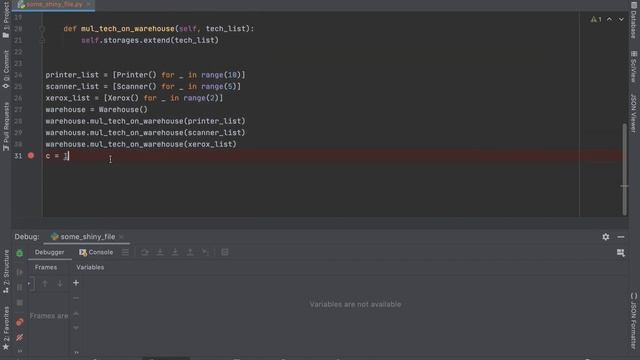Click Show Execution Point icon
The width and height of the screenshot is (640, 360).
[125, 252]
